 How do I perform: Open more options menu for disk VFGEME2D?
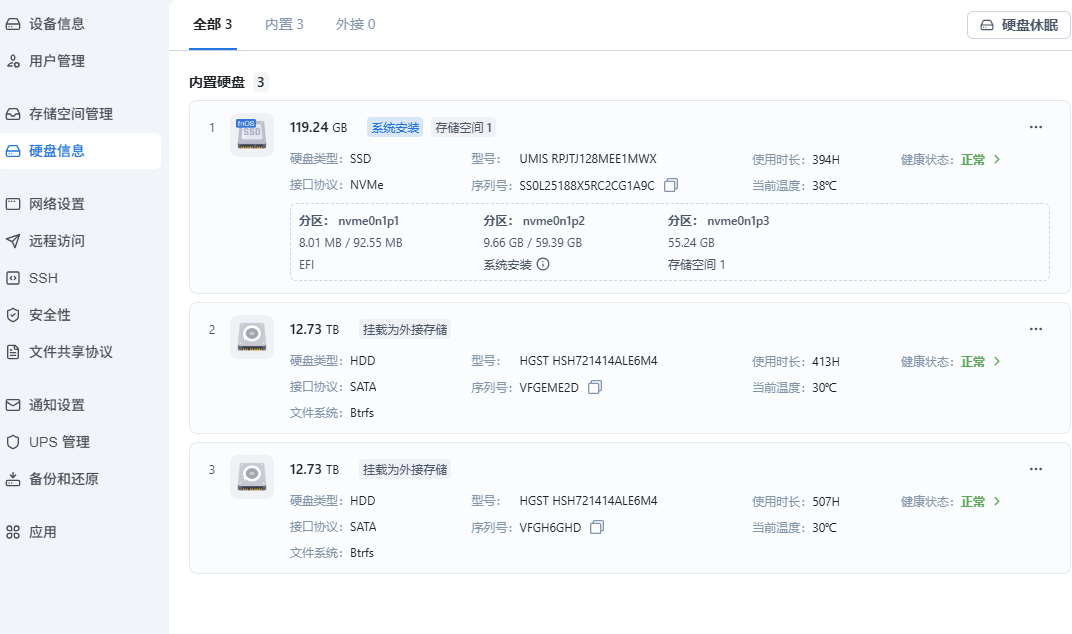[x=1036, y=329]
